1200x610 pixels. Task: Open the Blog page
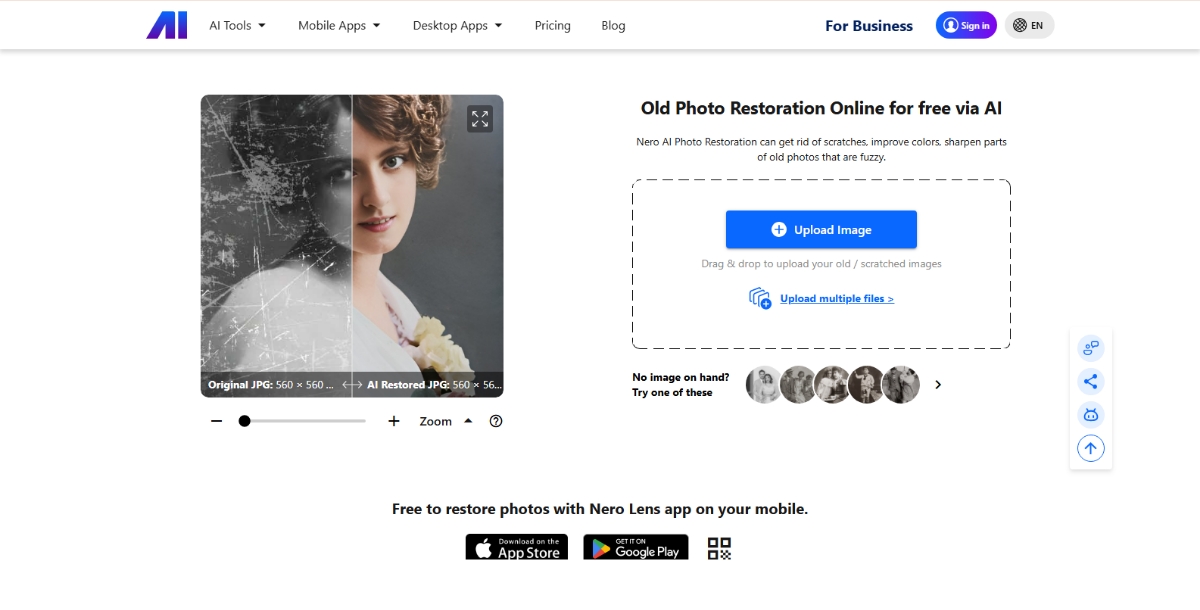coord(613,26)
